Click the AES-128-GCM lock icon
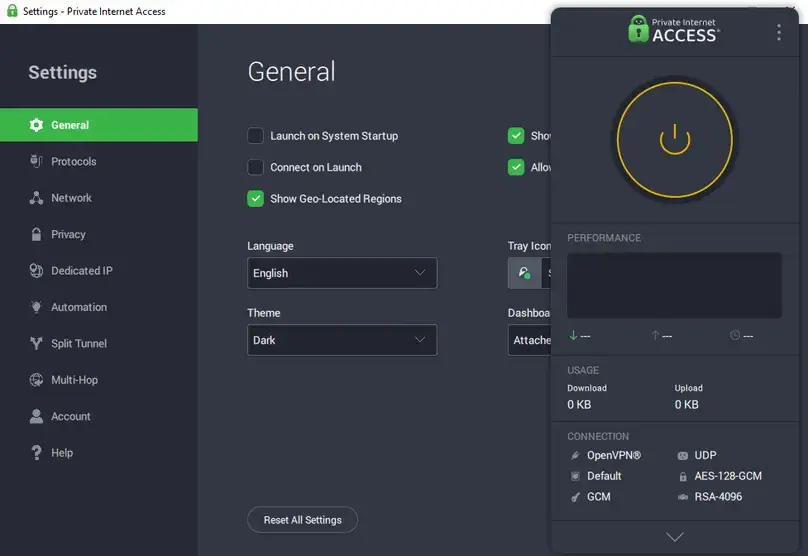This screenshot has width=808, height=556. coord(683,477)
